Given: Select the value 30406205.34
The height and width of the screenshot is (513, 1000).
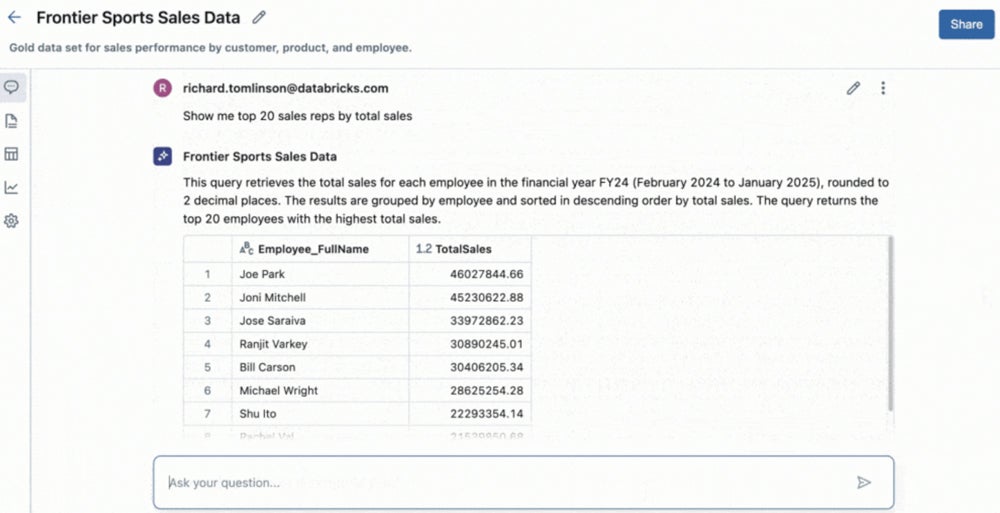Looking at the screenshot, I should coord(487,367).
